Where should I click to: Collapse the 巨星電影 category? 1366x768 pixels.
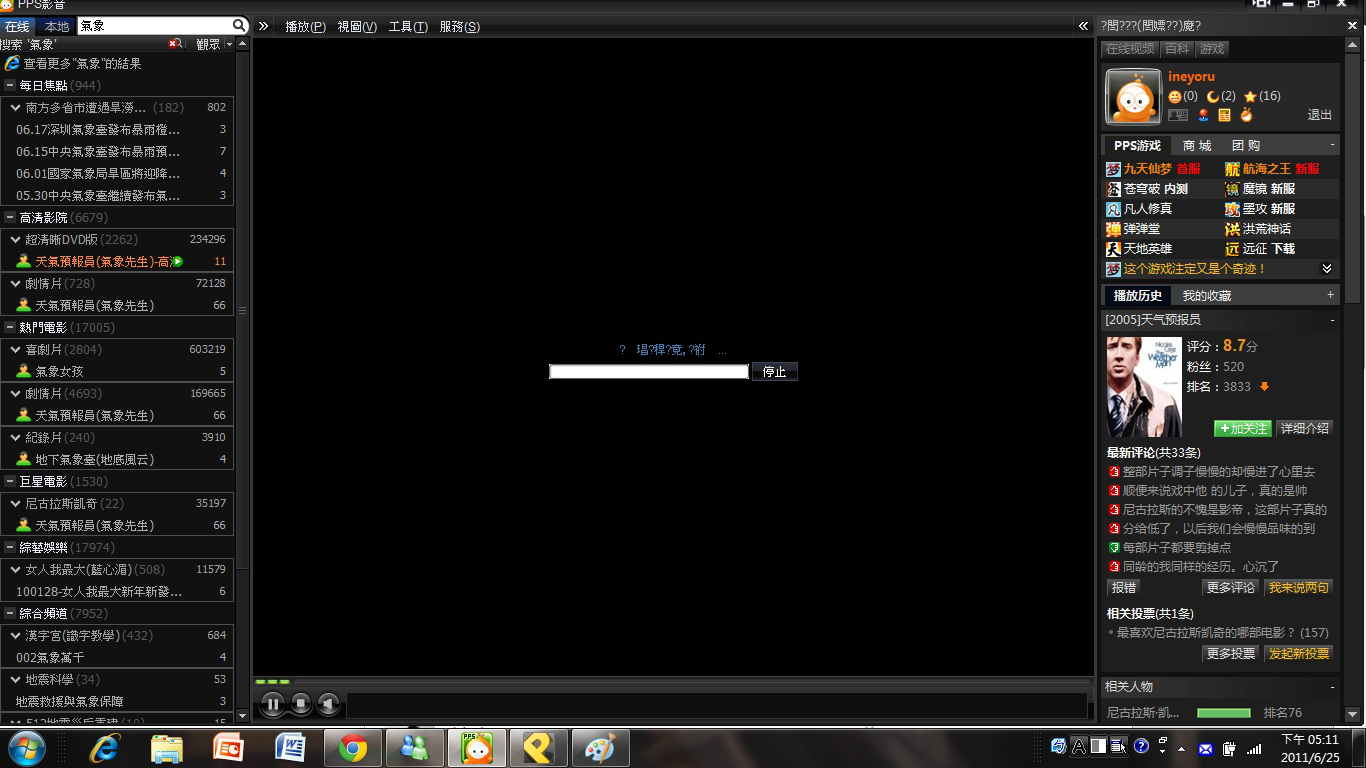point(10,482)
